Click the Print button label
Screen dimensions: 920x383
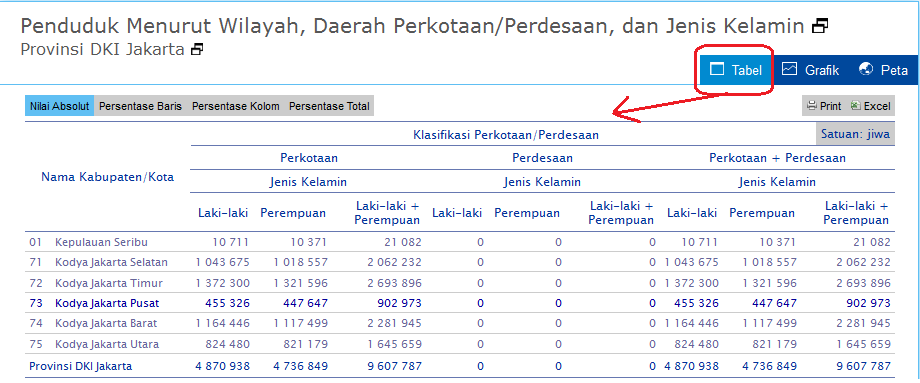(x=830, y=106)
